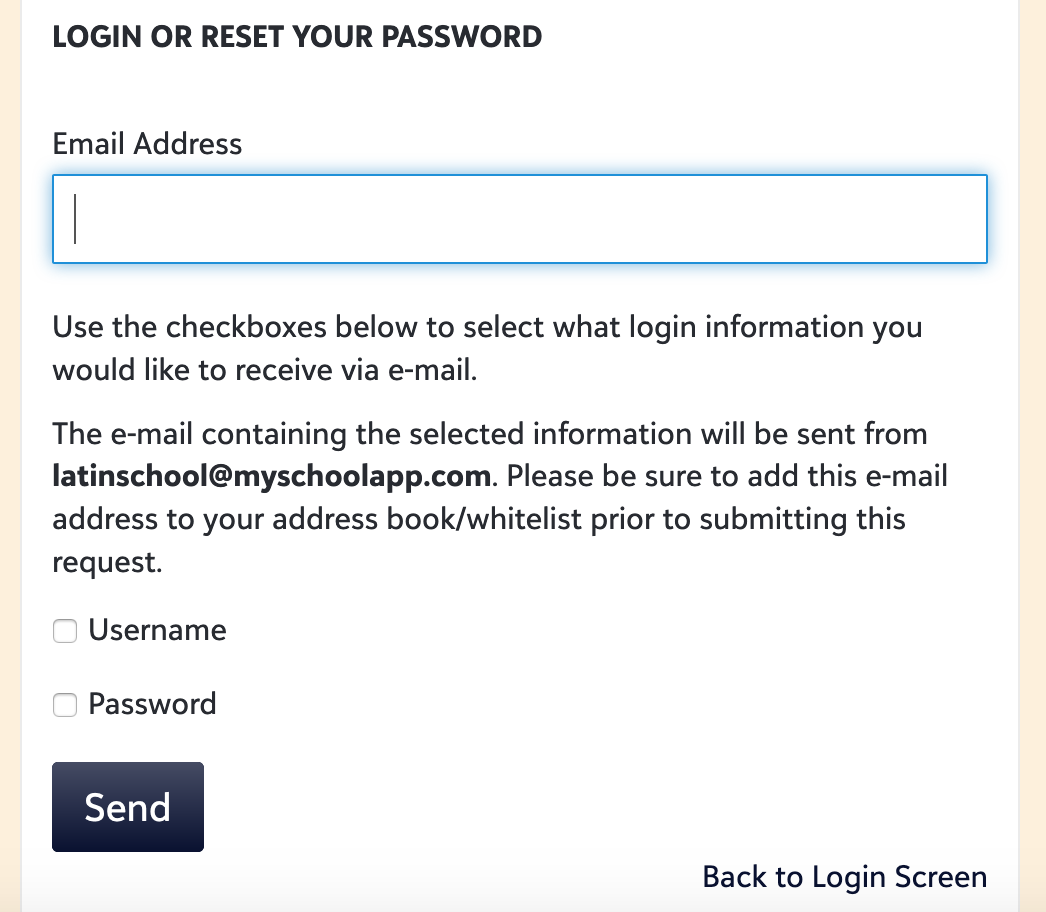Open the login screen via the link

tap(845, 876)
